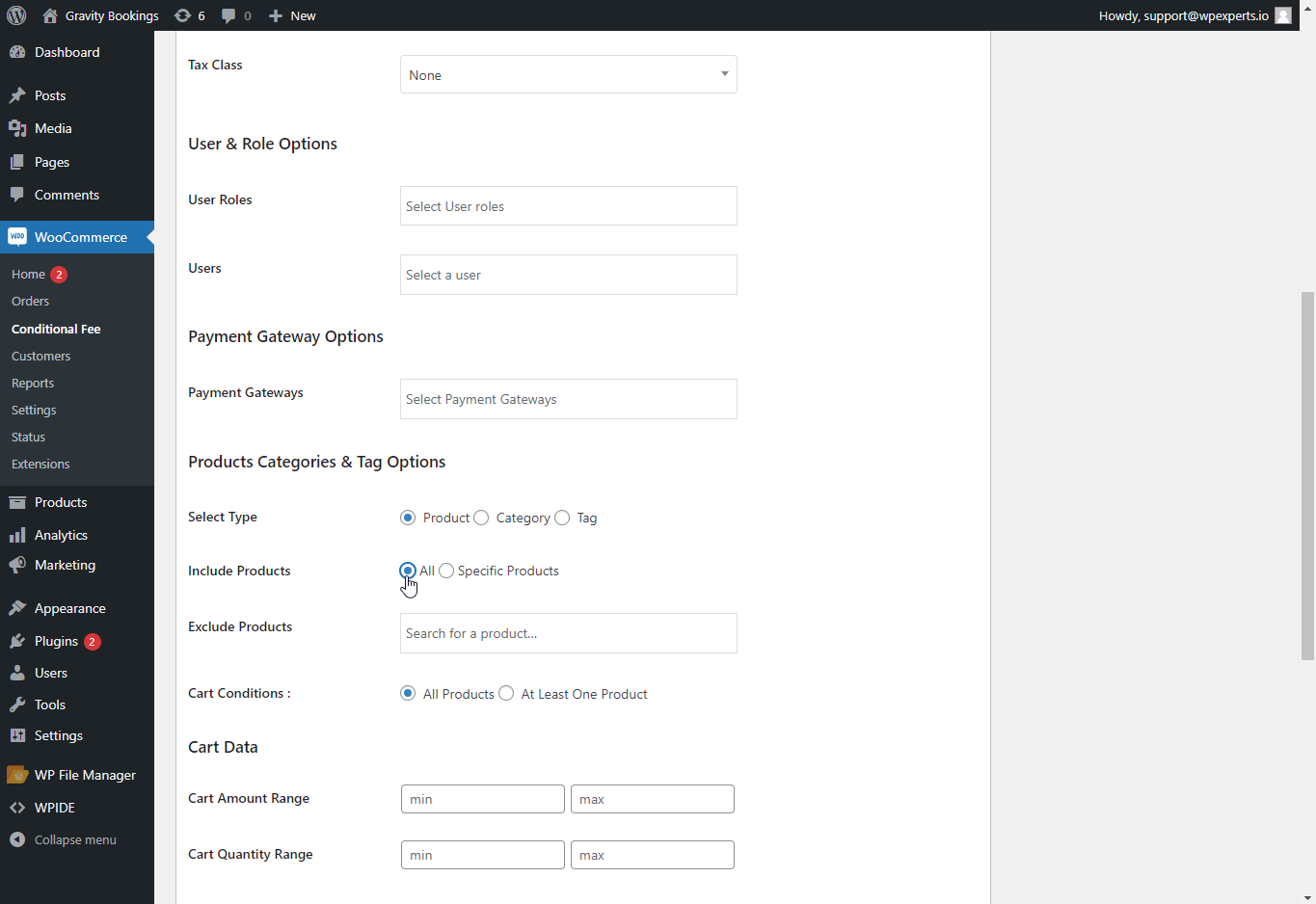Click the plus icon next to New
This screenshot has width=1316, height=904.
pos(276,15)
